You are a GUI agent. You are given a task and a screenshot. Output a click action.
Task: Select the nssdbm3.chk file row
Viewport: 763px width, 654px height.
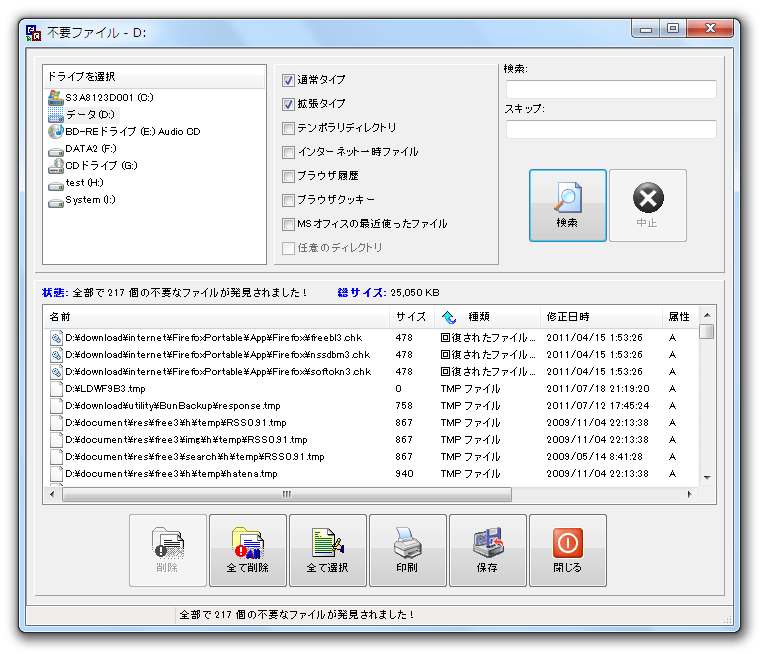[372, 355]
